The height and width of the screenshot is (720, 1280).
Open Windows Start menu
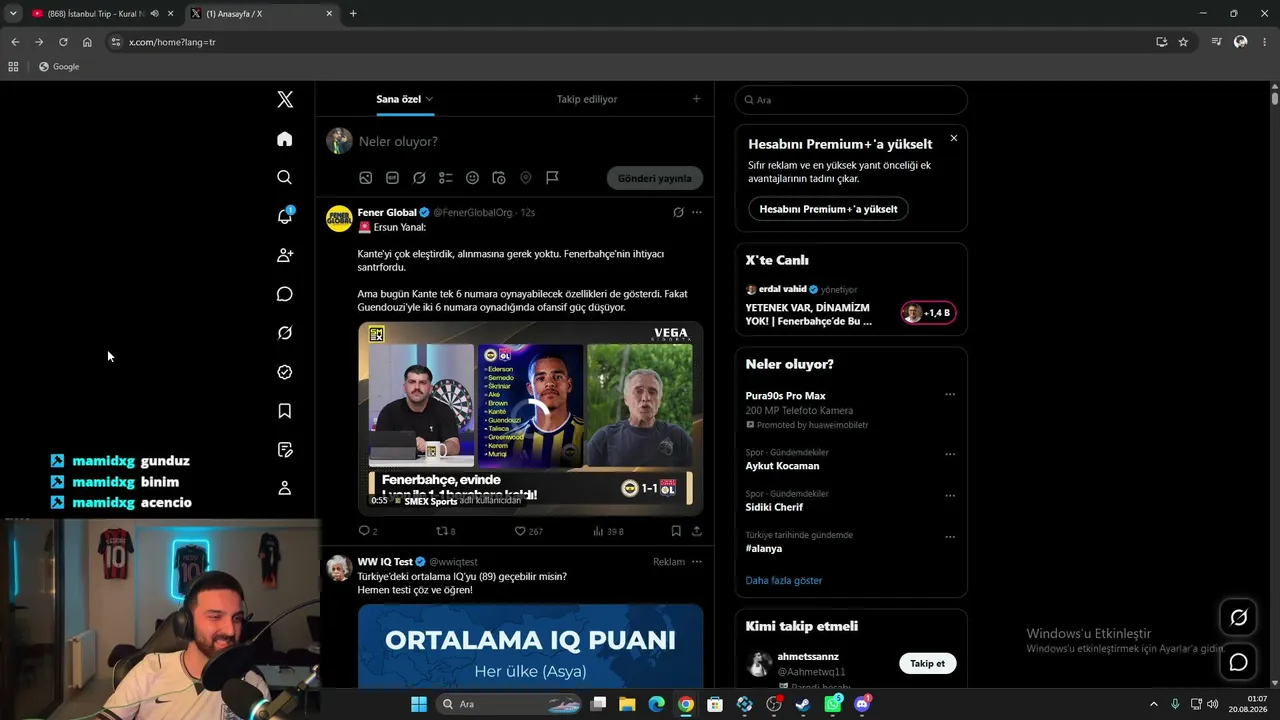(x=419, y=704)
